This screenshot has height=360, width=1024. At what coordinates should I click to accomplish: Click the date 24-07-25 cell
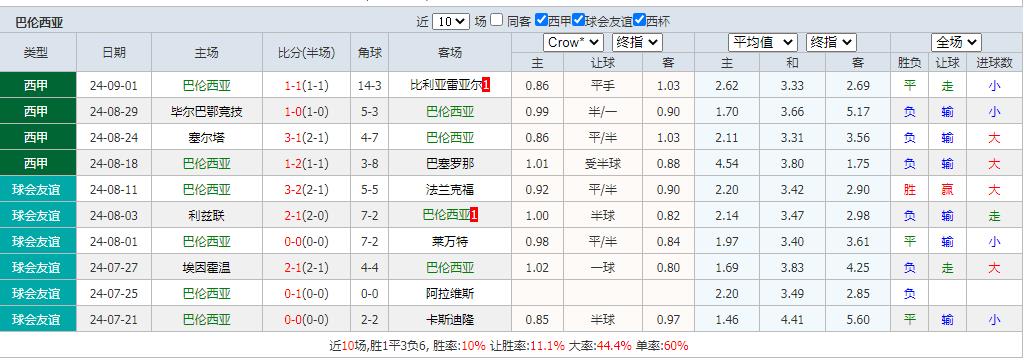click(114, 294)
